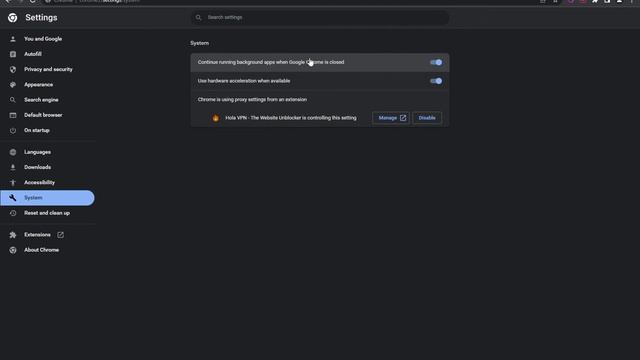Screen dimensions: 640x360
Task: Focus the Search settings field
Action: 320,18
